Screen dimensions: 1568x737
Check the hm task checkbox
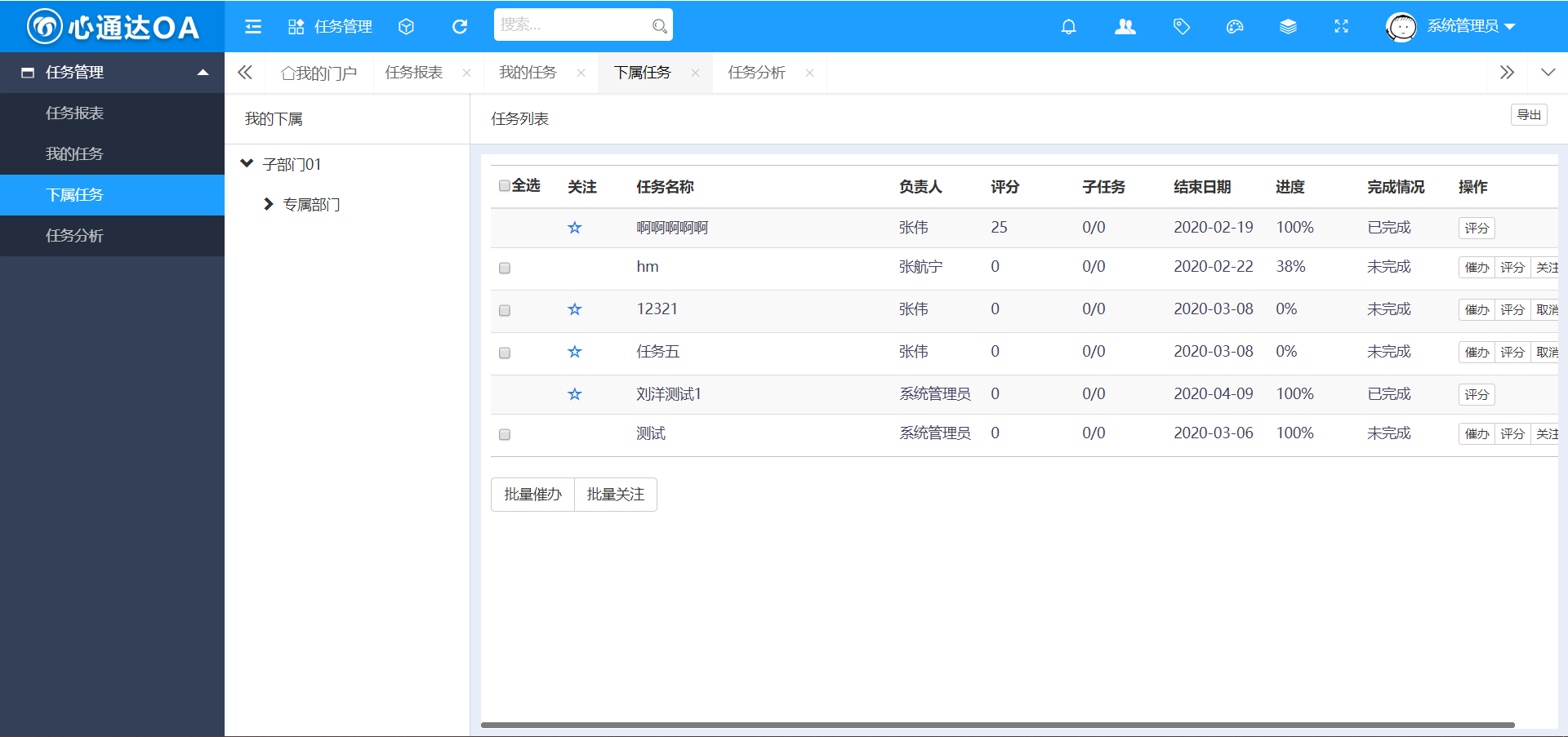[x=505, y=268]
